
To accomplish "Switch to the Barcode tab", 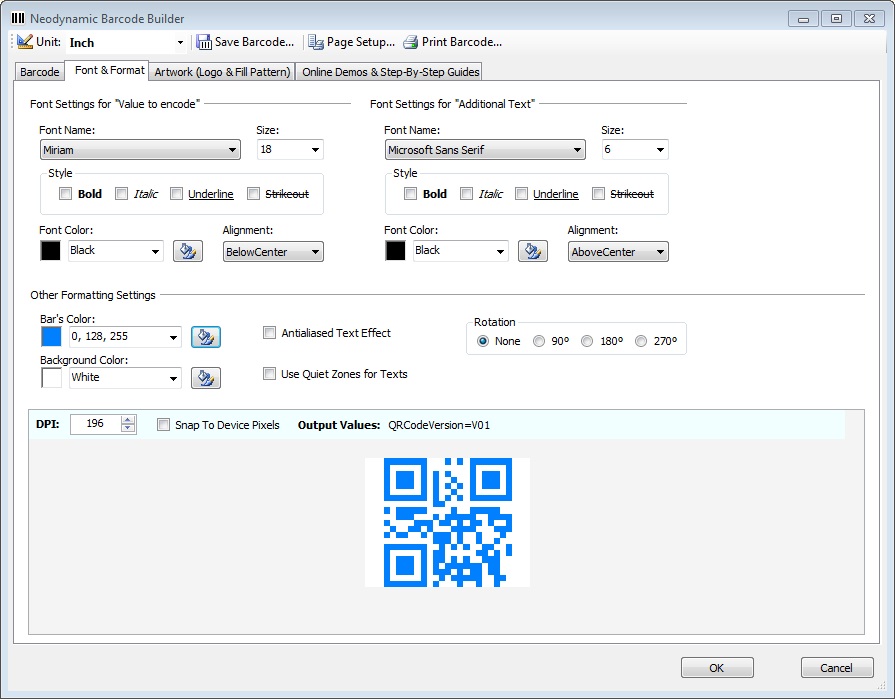I will pos(39,72).
